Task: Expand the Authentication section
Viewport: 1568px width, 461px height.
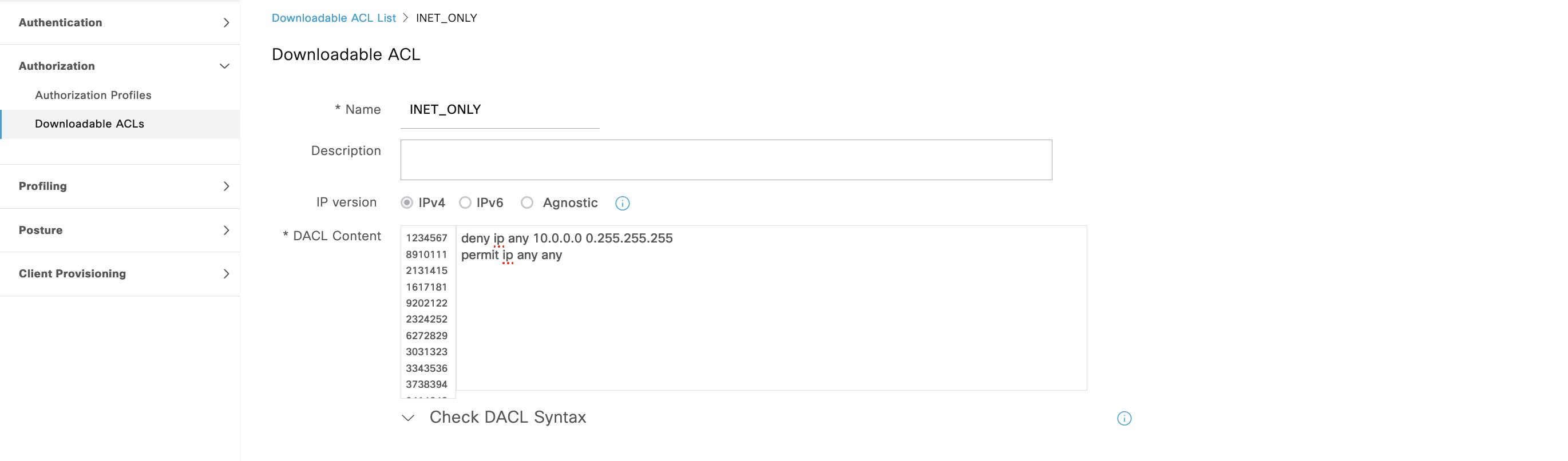Action: [x=226, y=22]
